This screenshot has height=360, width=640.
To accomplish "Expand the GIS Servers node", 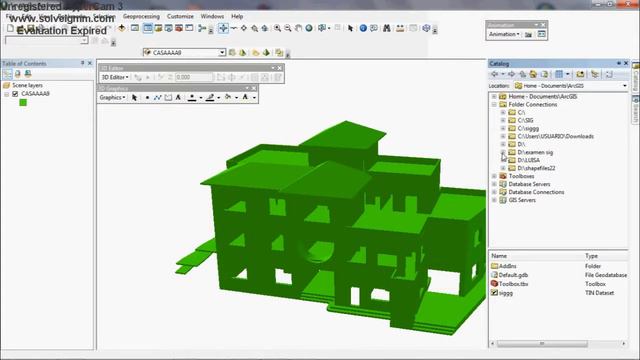I will [x=494, y=200].
